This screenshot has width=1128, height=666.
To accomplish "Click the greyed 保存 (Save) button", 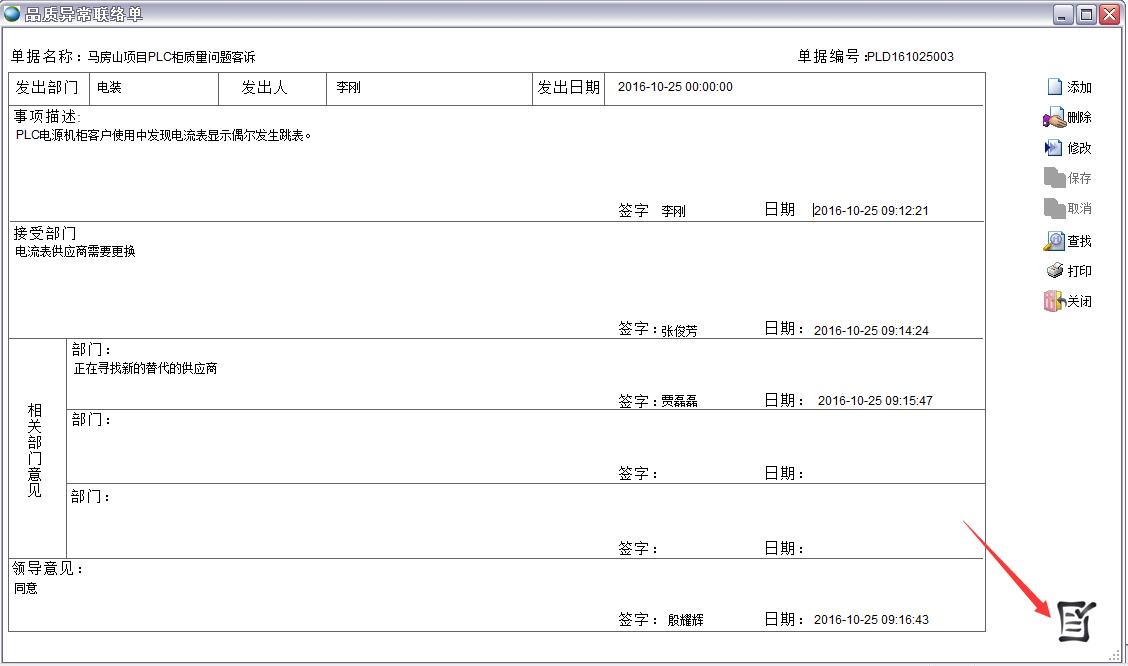I will pos(1067,178).
